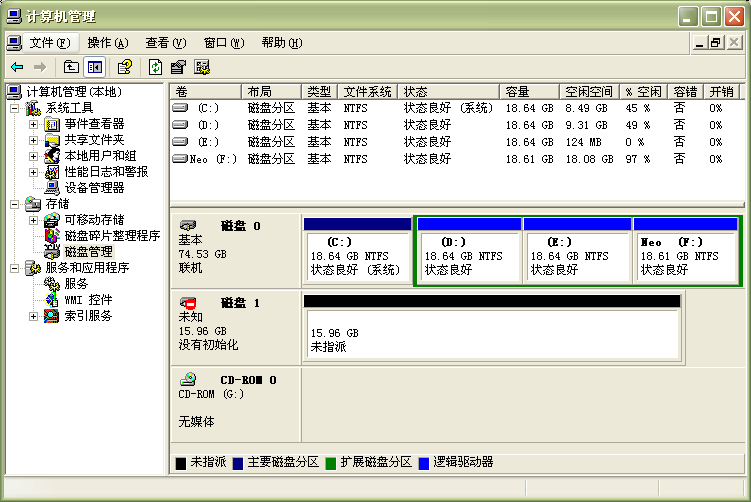Click the Disk Defragmenter (磁盘碎片整理程序) icon

[x=52, y=236]
